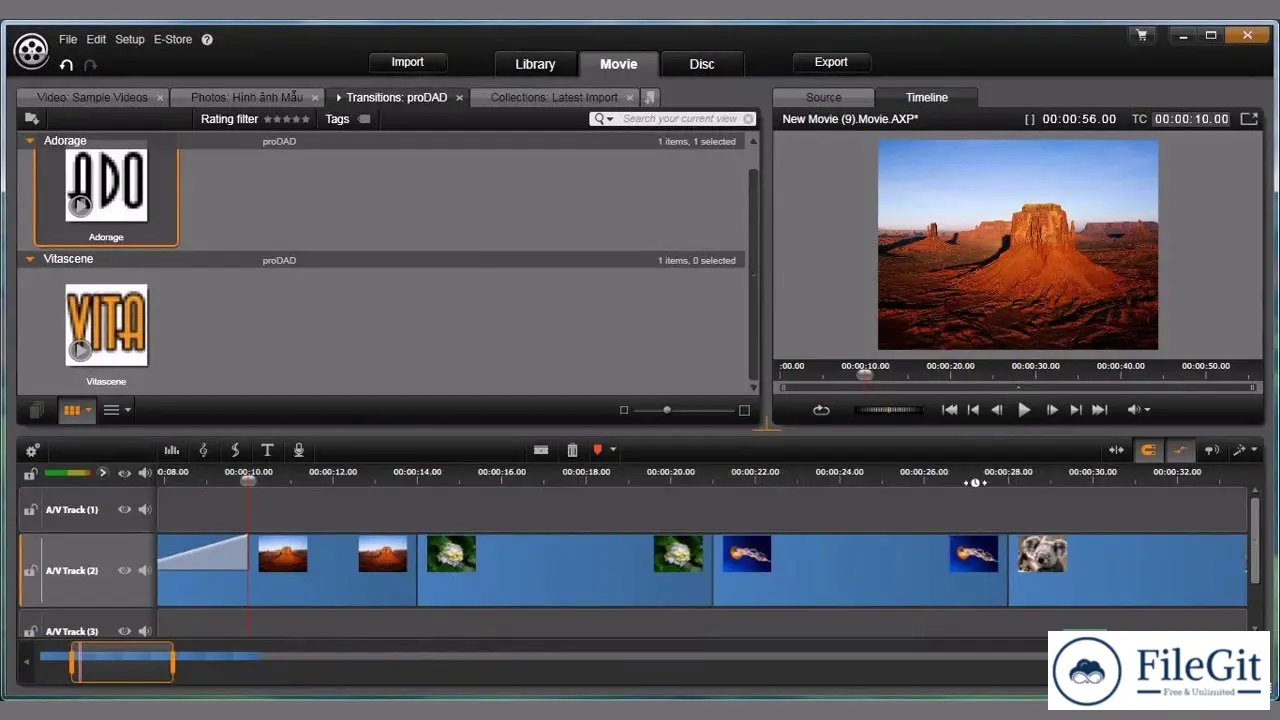Open Collections: Latest Import tab
The image size is (1280, 720).
pyautogui.click(x=554, y=97)
